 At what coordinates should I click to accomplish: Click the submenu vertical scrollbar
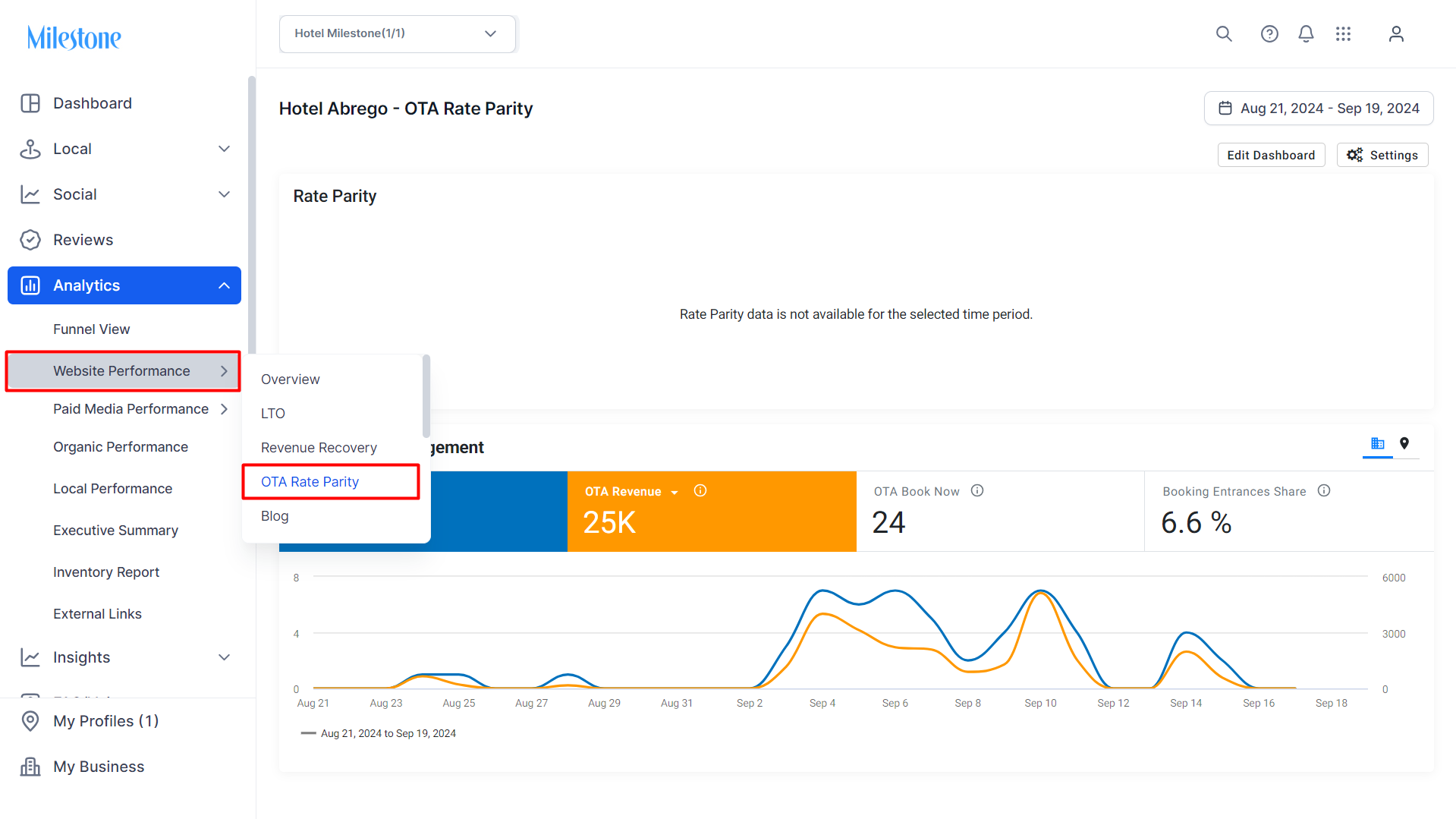426,396
